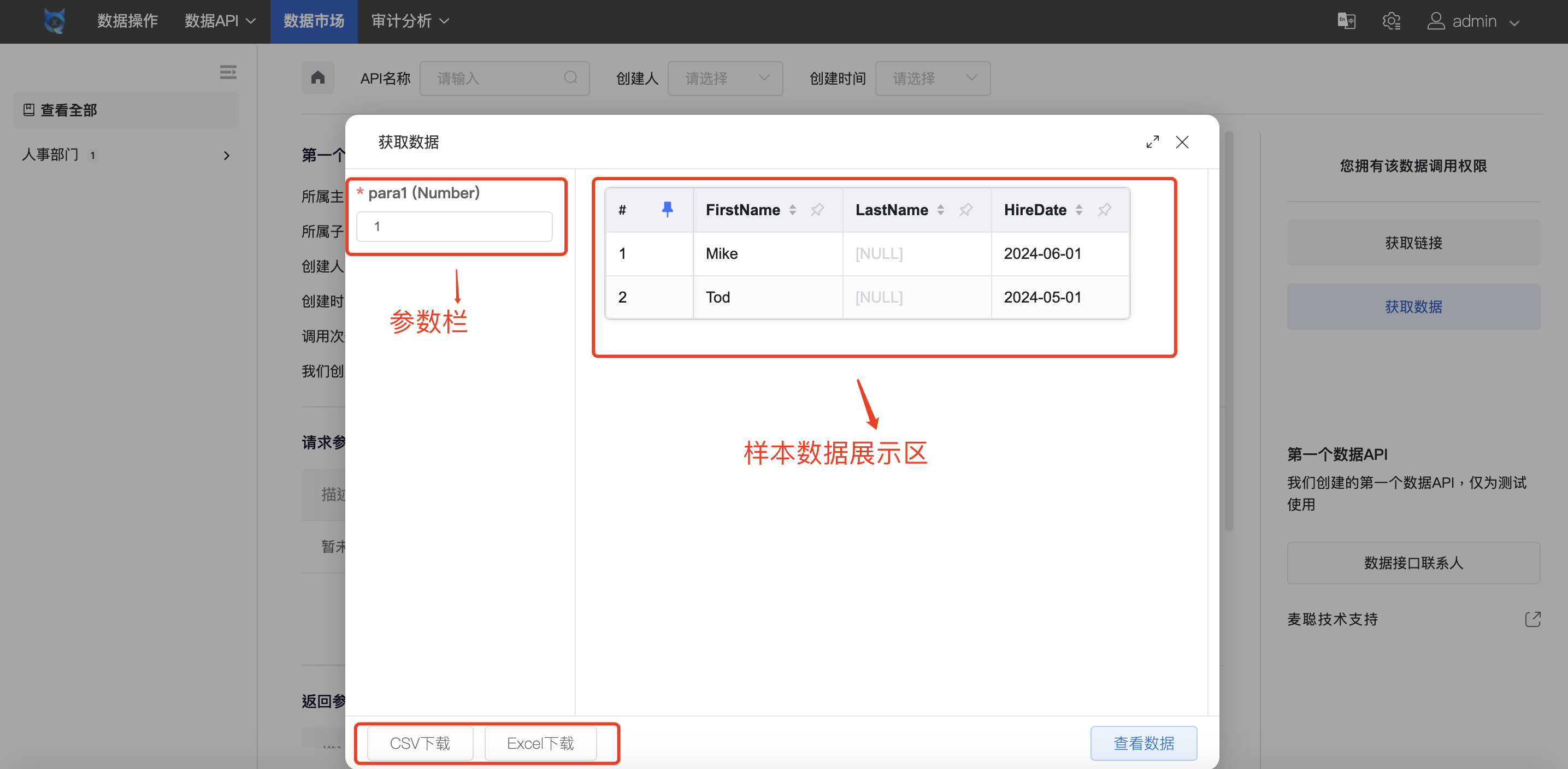This screenshot has height=769, width=1568.
Task: Open the 创建人 dropdown
Action: [725, 78]
